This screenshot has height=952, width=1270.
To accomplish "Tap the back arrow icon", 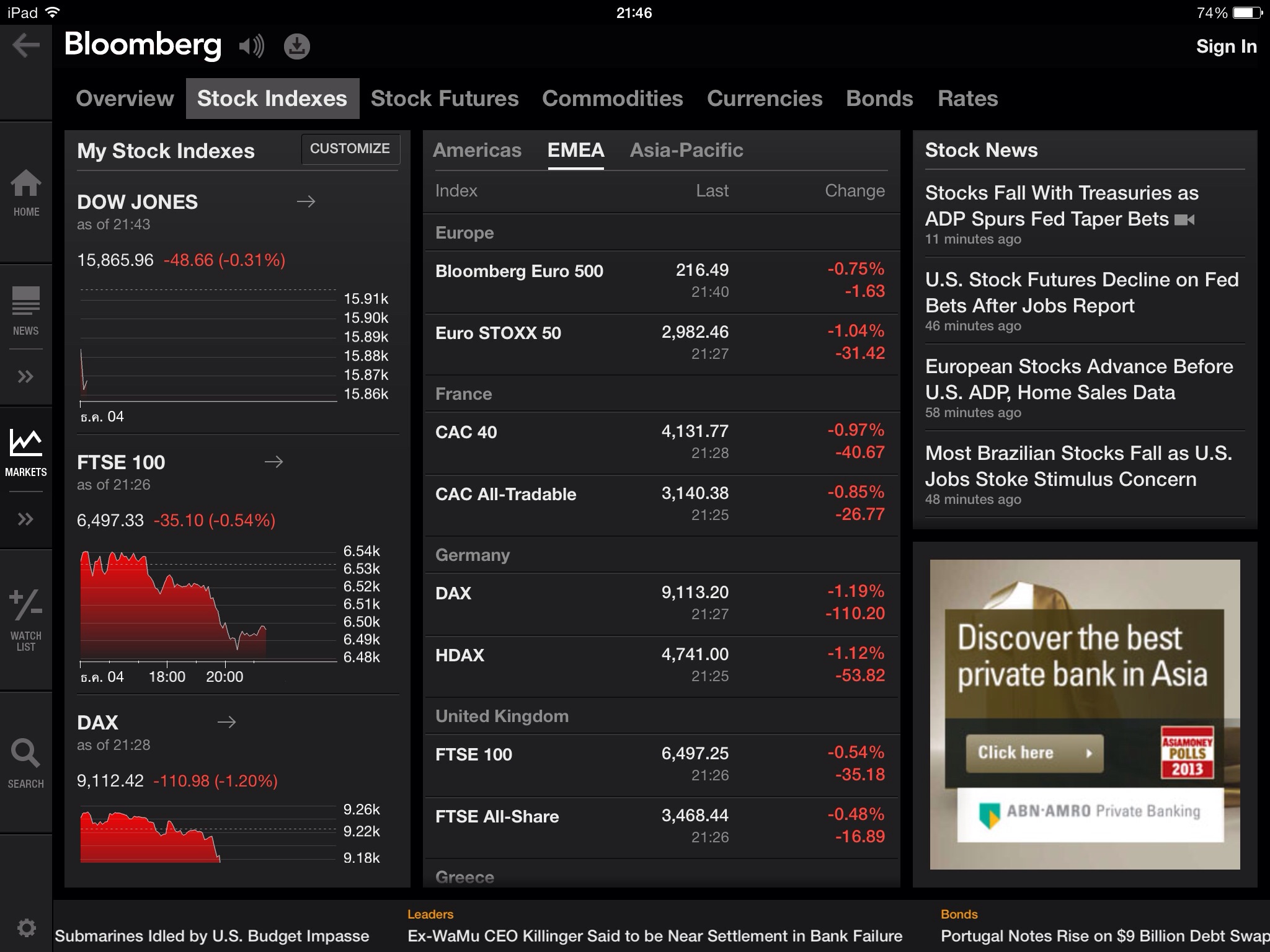I will point(25,45).
